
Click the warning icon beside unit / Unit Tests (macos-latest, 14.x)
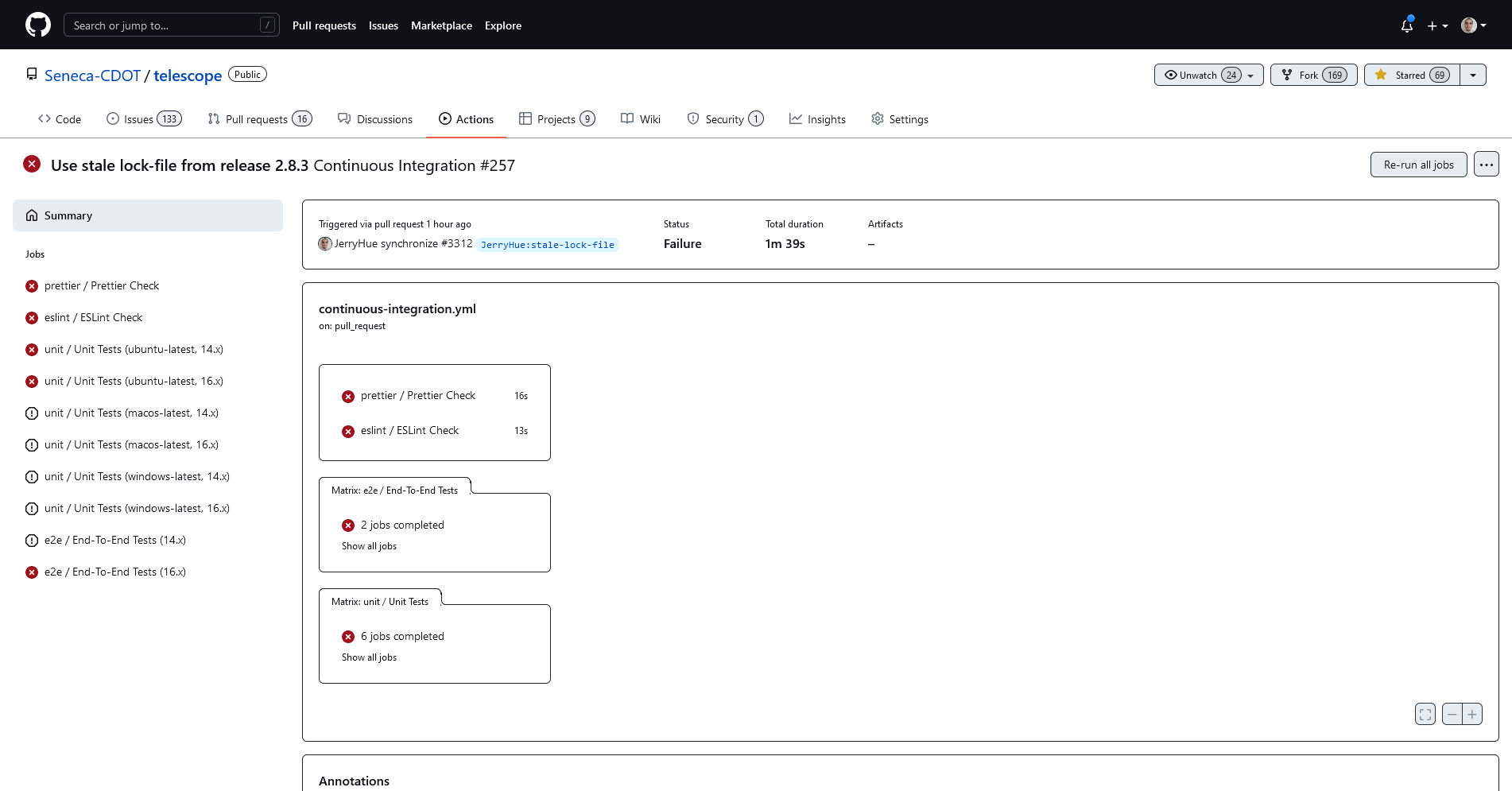[32, 413]
